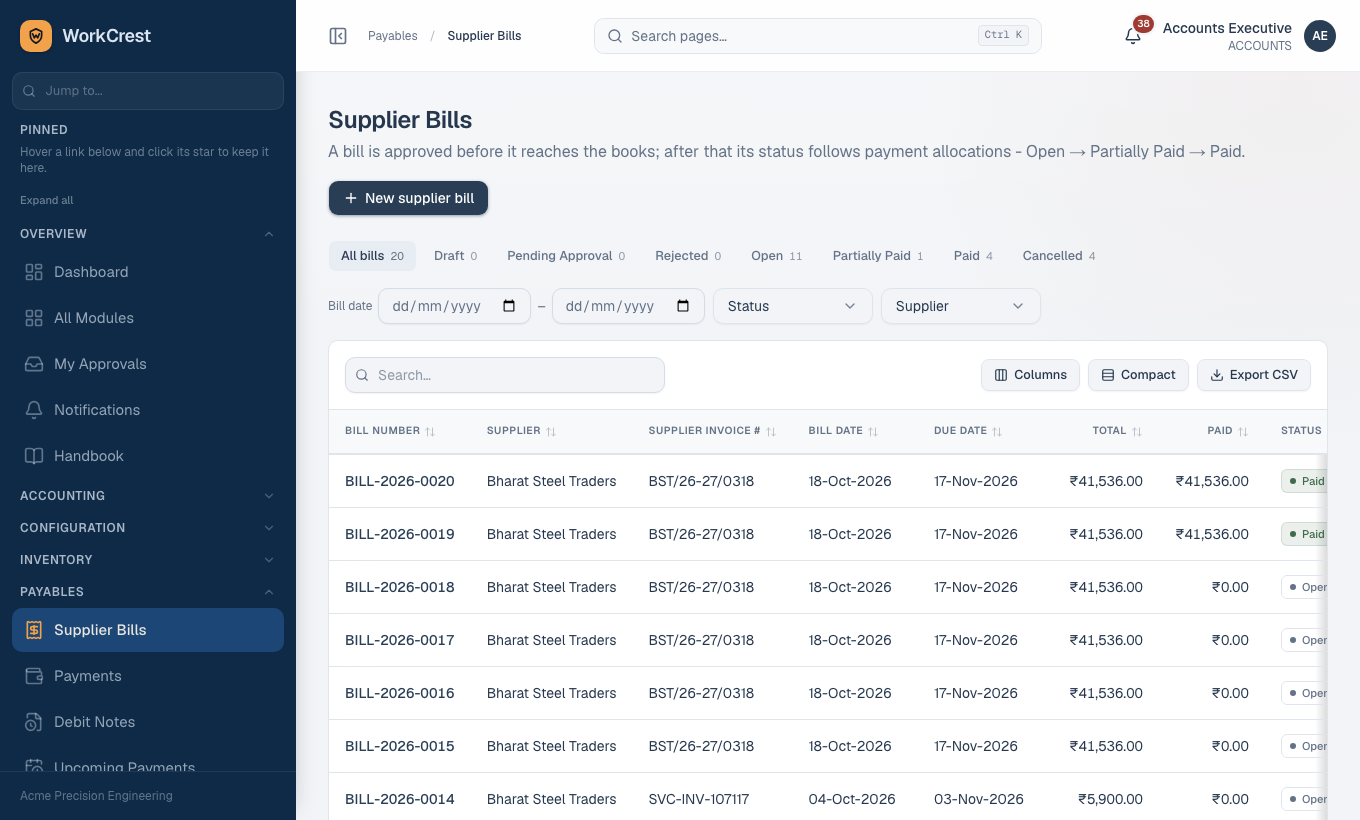This screenshot has width=1360, height=820.
Task: Click the Notifications bell icon in sidebar
Action: pos(34,410)
